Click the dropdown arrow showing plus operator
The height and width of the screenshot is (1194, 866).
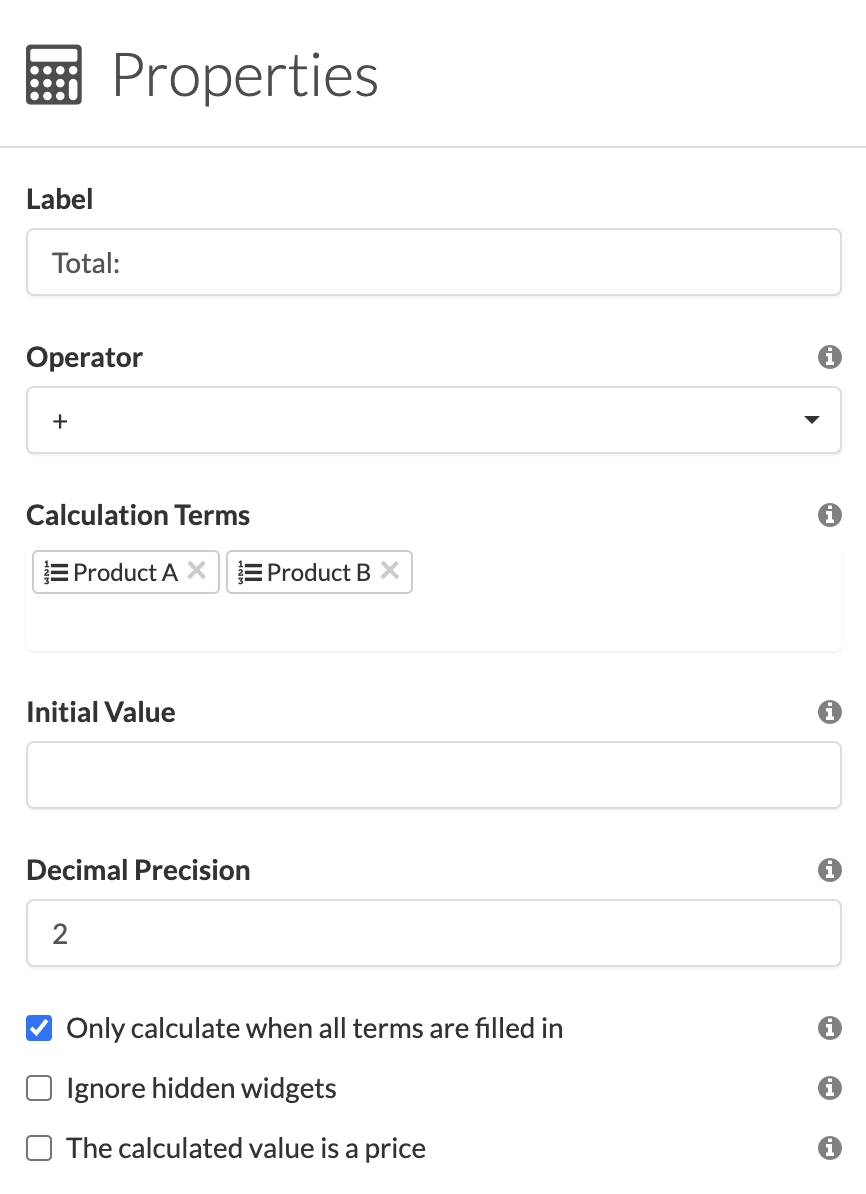(811, 420)
